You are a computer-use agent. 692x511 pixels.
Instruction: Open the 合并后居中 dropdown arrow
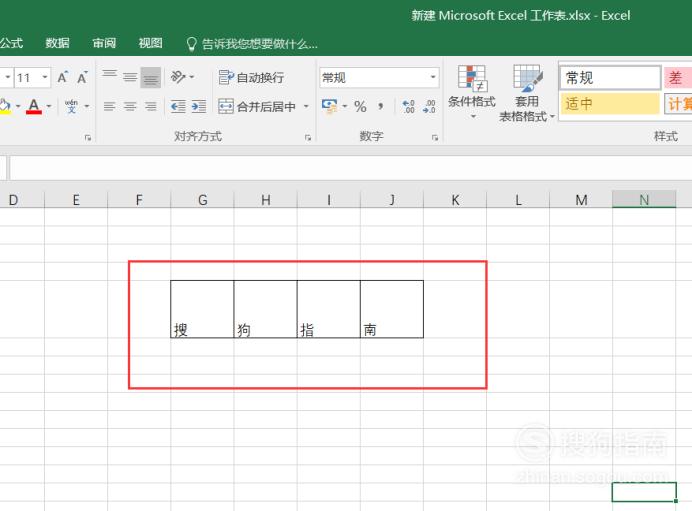306,106
